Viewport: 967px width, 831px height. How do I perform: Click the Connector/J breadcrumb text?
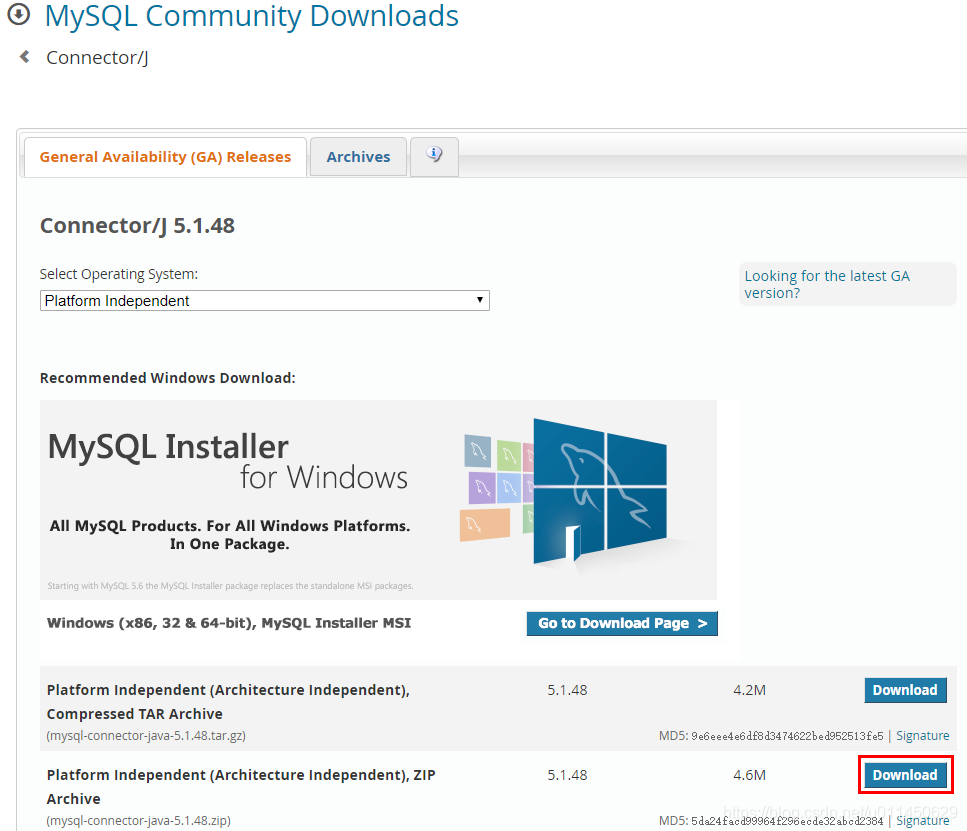(97, 57)
